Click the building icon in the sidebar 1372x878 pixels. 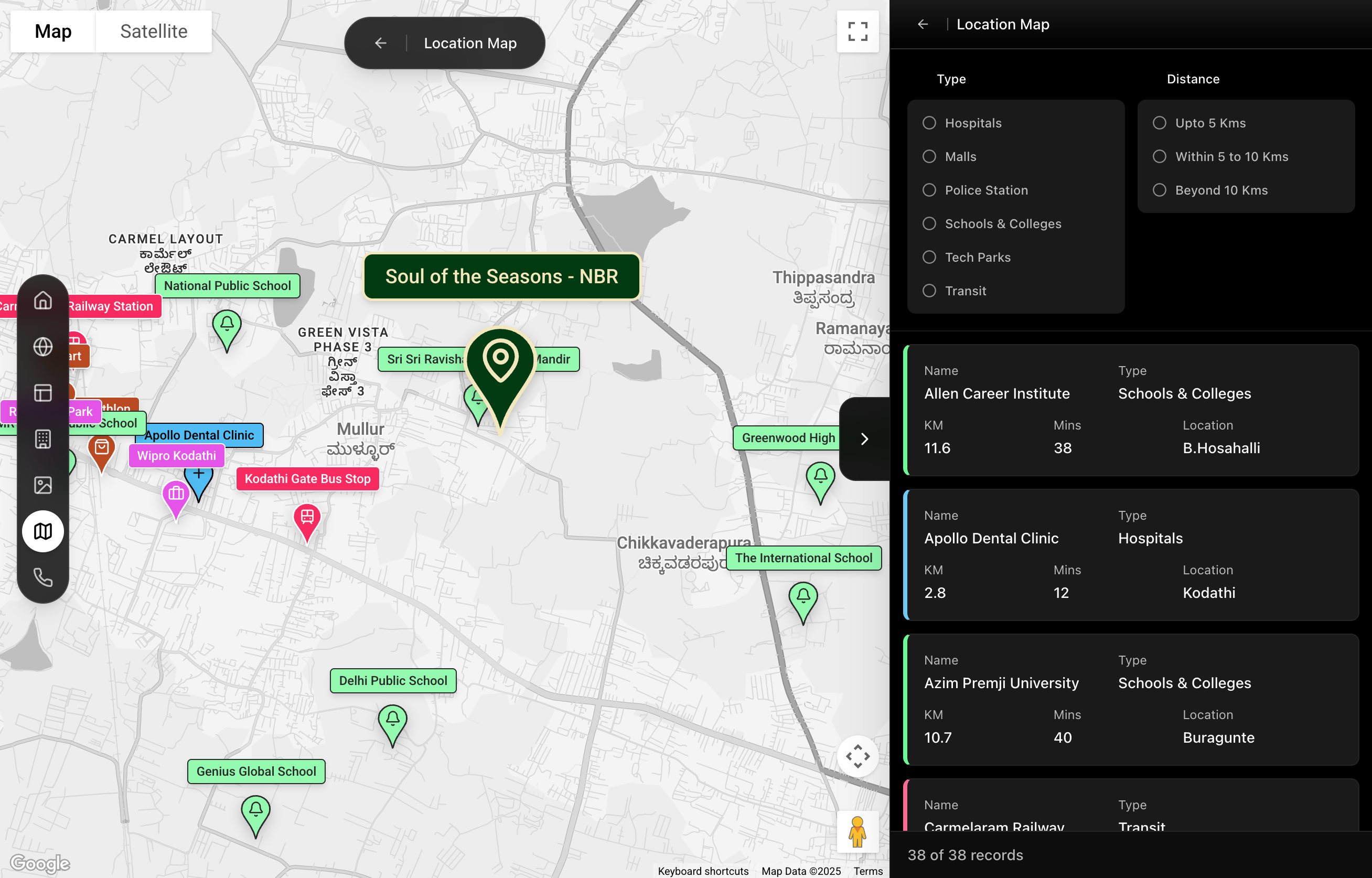pos(44,438)
